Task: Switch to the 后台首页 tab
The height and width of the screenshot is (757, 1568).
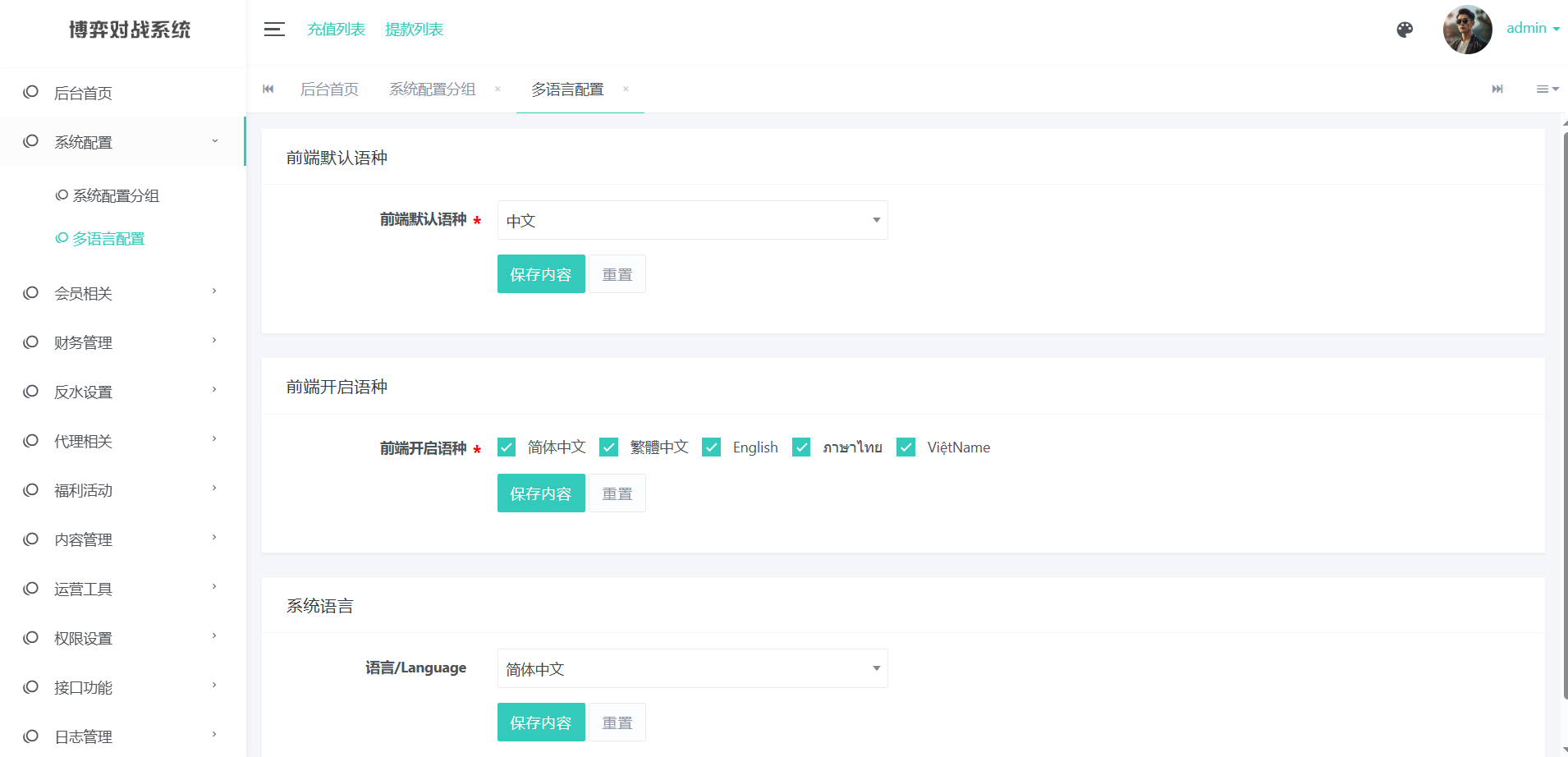Action: 329,89
